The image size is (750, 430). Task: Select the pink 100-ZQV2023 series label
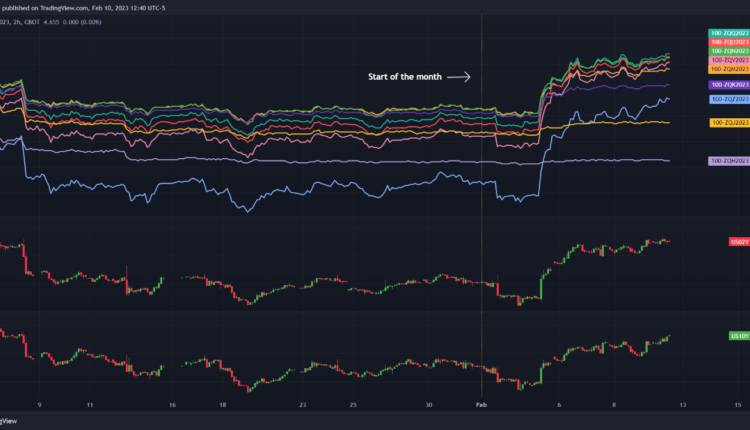coord(727,61)
